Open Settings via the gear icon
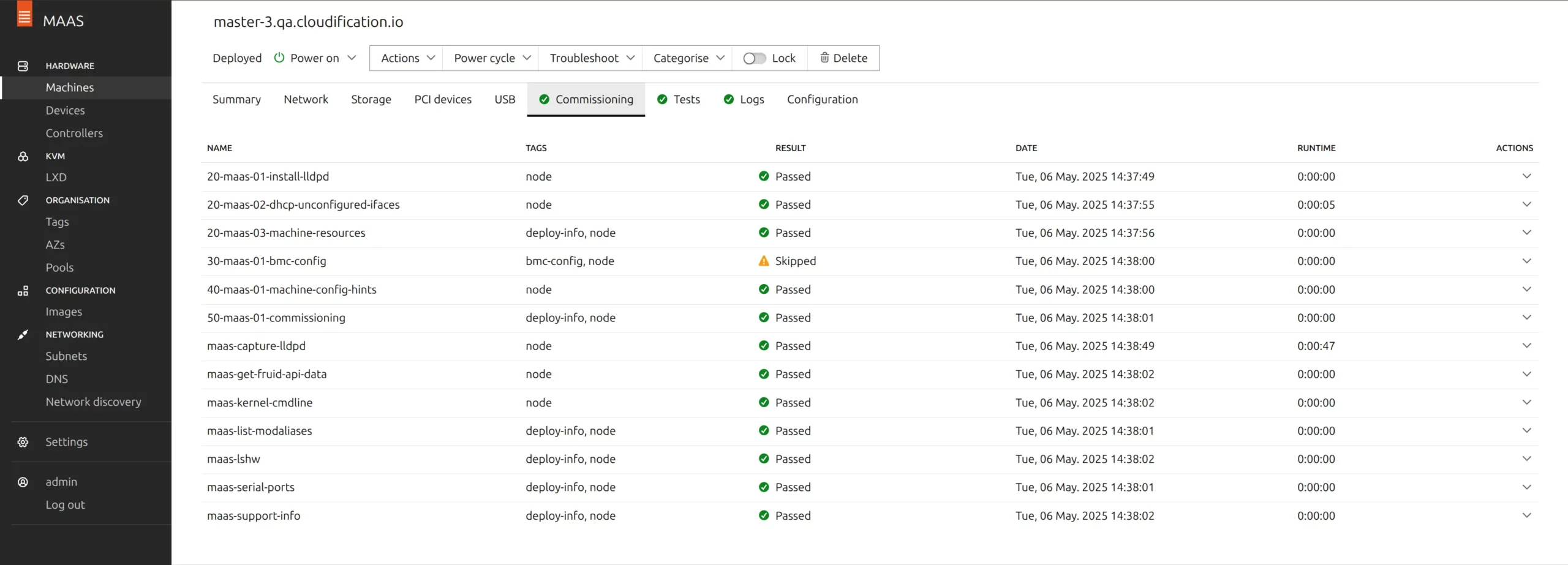The width and height of the screenshot is (1568, 565). 23,442
